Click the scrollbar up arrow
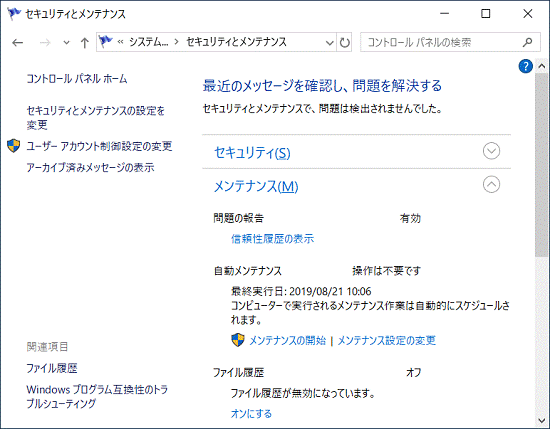The image size is (550, 429). pos(542,66)
